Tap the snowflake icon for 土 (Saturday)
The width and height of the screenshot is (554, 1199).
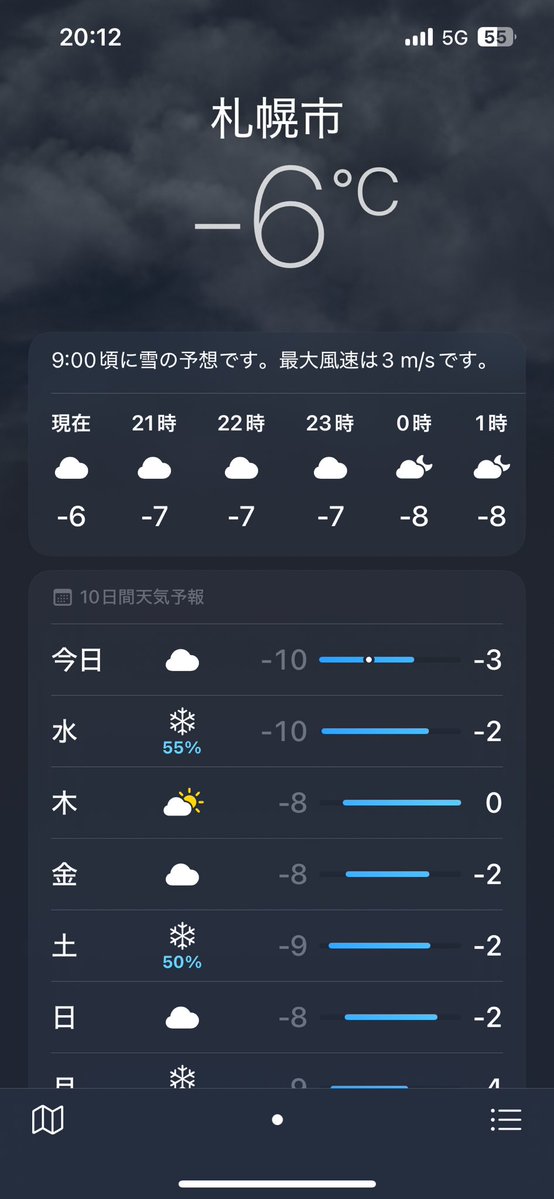(x=182, y=935)
